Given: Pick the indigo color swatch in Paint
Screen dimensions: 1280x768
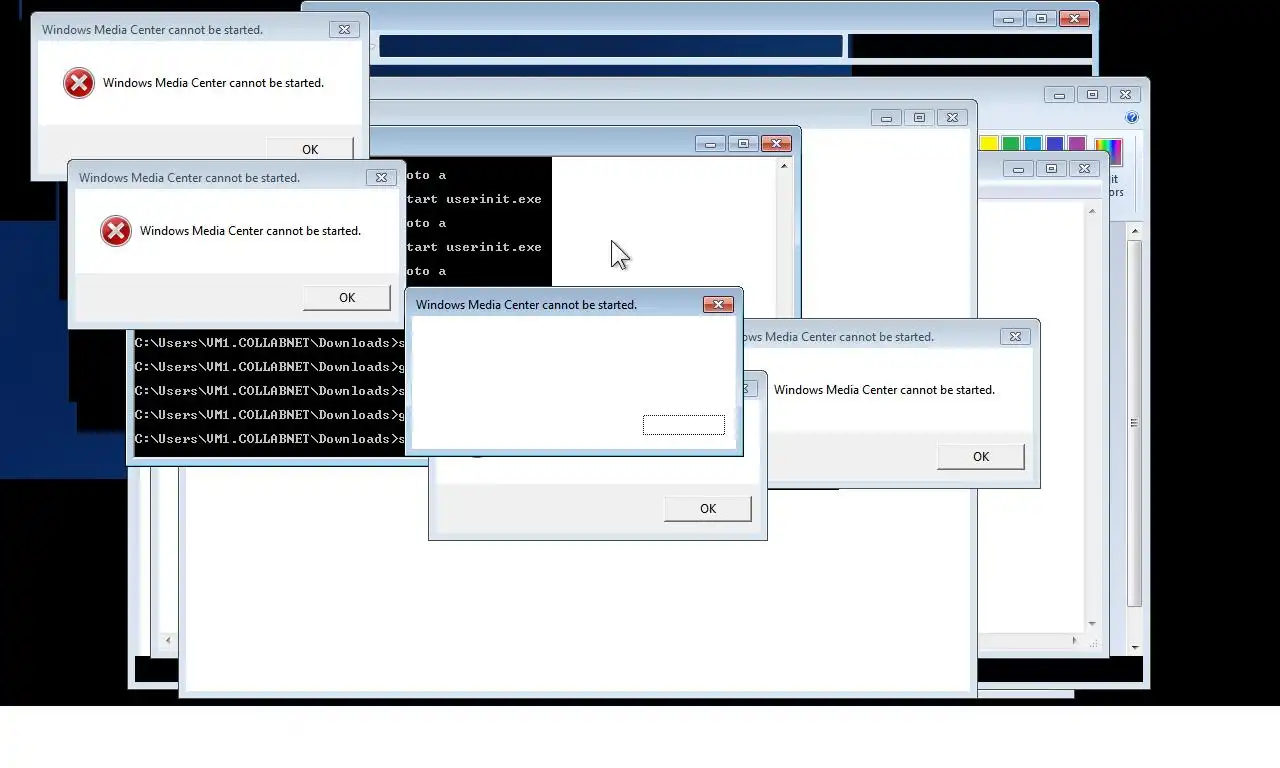Looking at the screenshot, I should (x=1055, y=145).
